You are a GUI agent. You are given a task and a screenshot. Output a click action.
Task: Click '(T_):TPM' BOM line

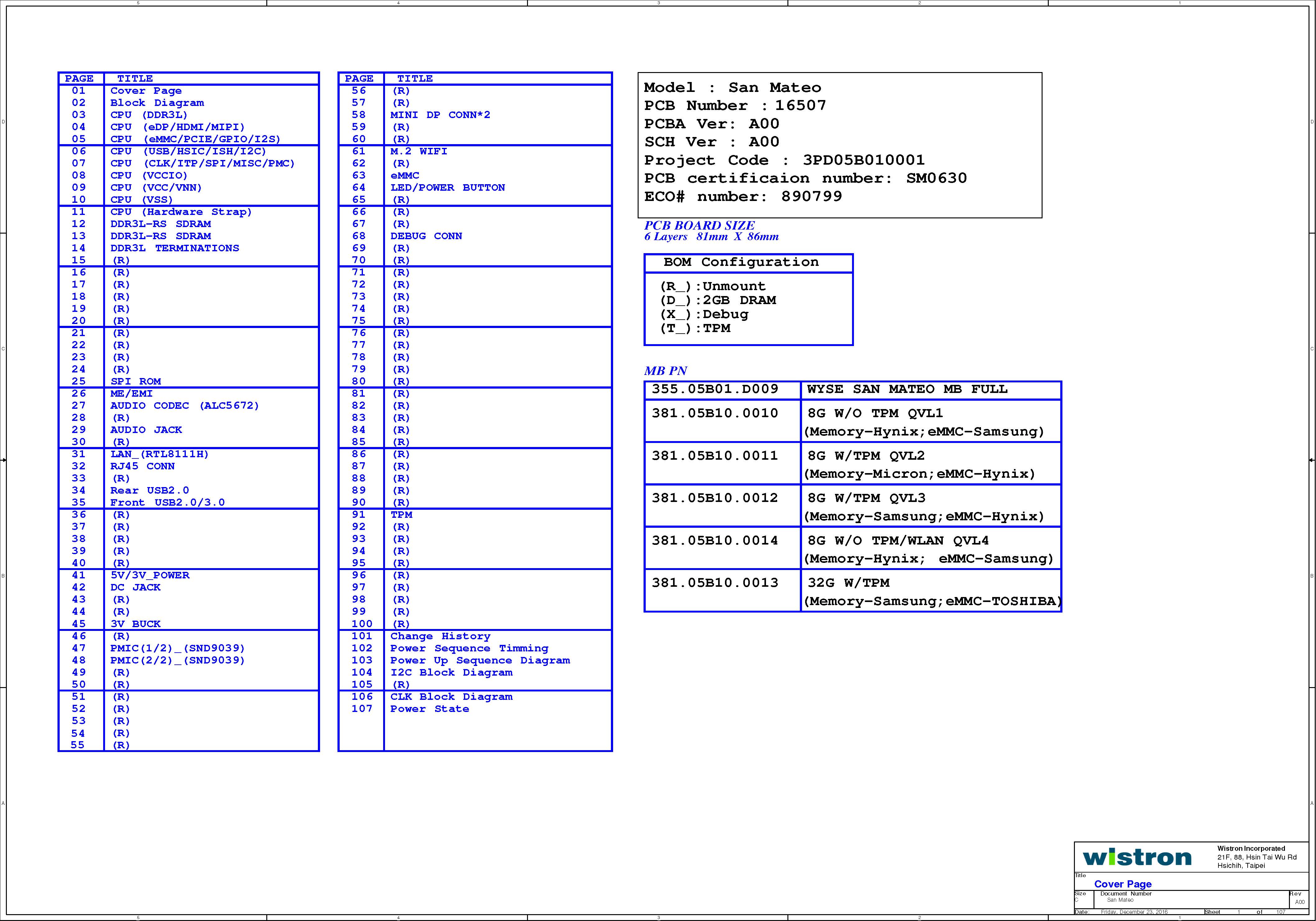[x=695, y=328]
